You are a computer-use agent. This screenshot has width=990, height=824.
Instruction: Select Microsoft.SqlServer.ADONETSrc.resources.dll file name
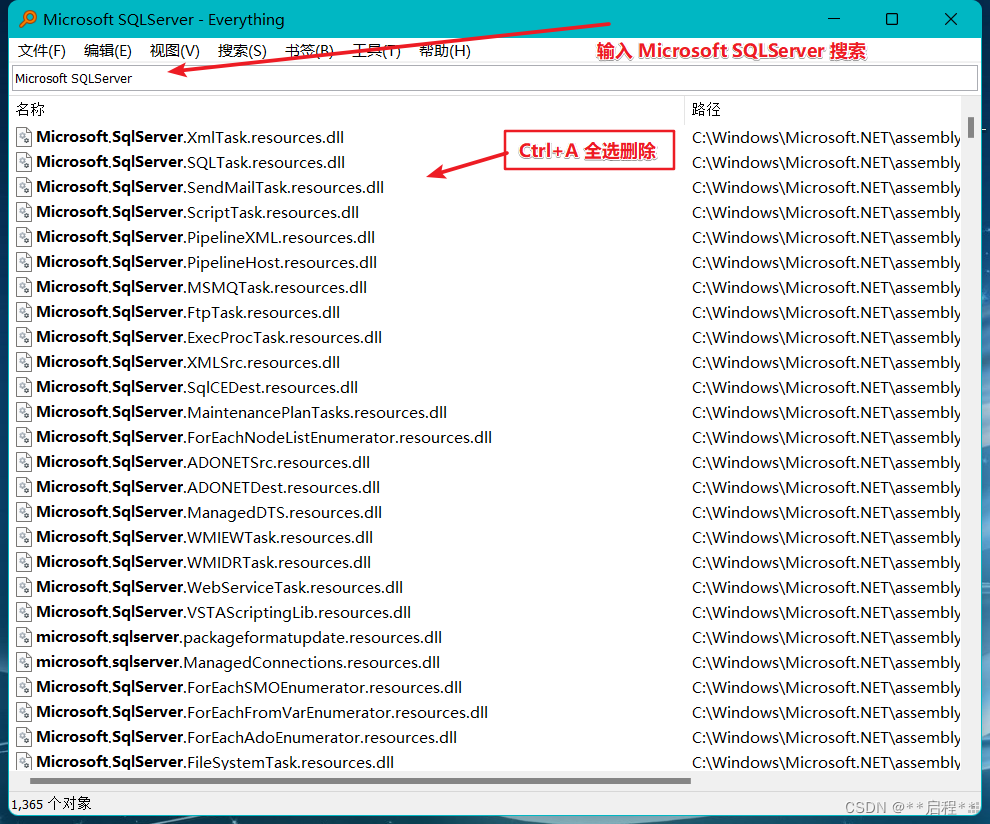tap(203, 462)
